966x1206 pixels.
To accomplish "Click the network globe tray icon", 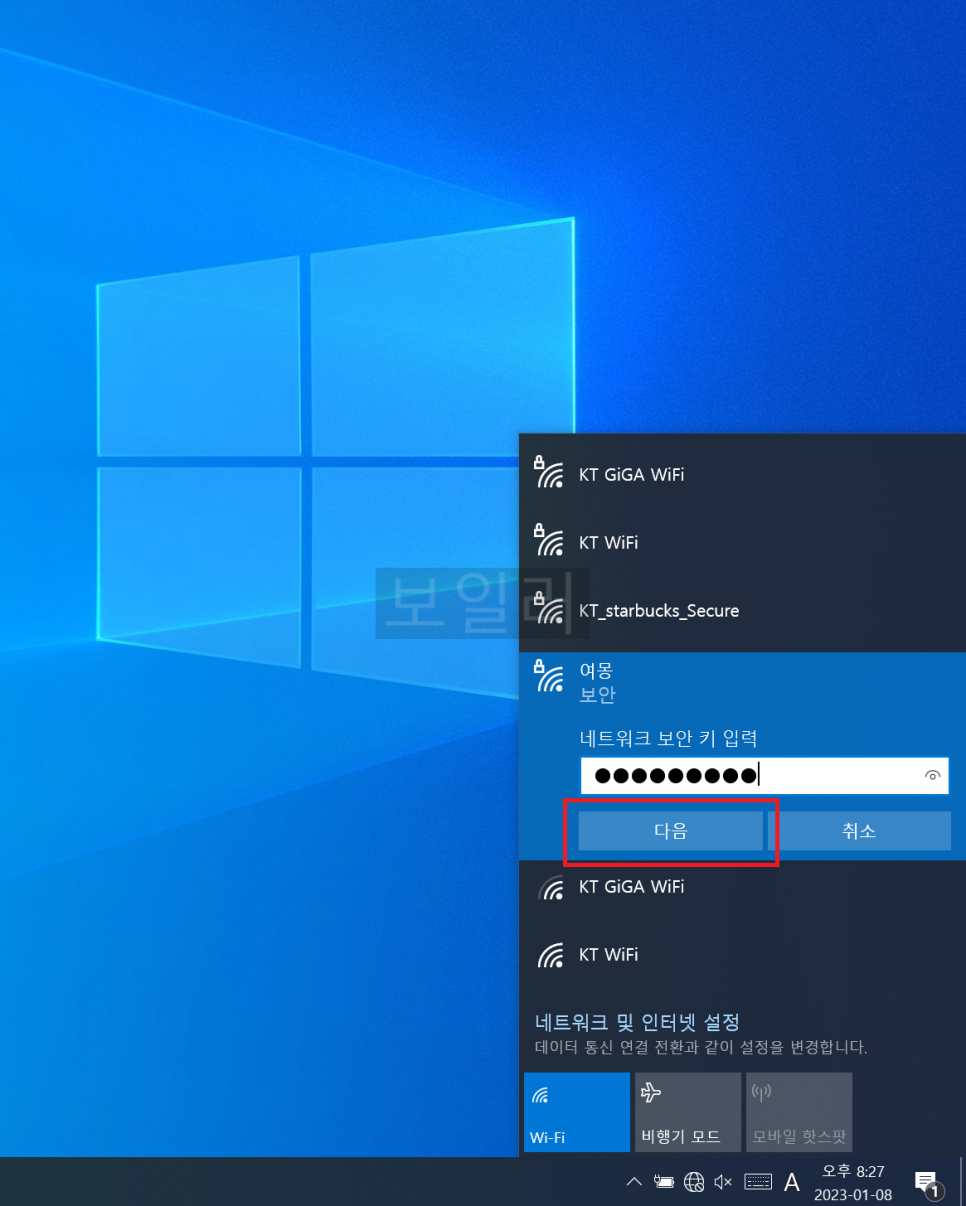I will (694, 1183).
